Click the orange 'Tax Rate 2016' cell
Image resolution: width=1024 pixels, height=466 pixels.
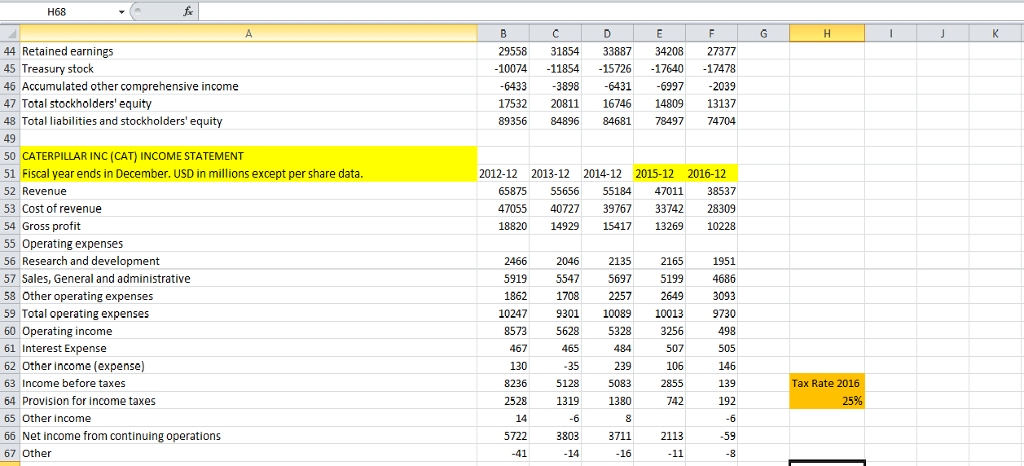coord(827,383)
